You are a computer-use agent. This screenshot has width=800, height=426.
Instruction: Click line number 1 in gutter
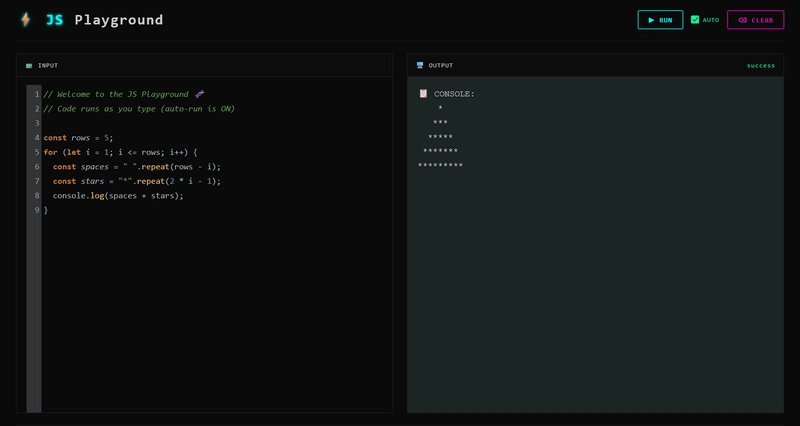pos(37,94)
